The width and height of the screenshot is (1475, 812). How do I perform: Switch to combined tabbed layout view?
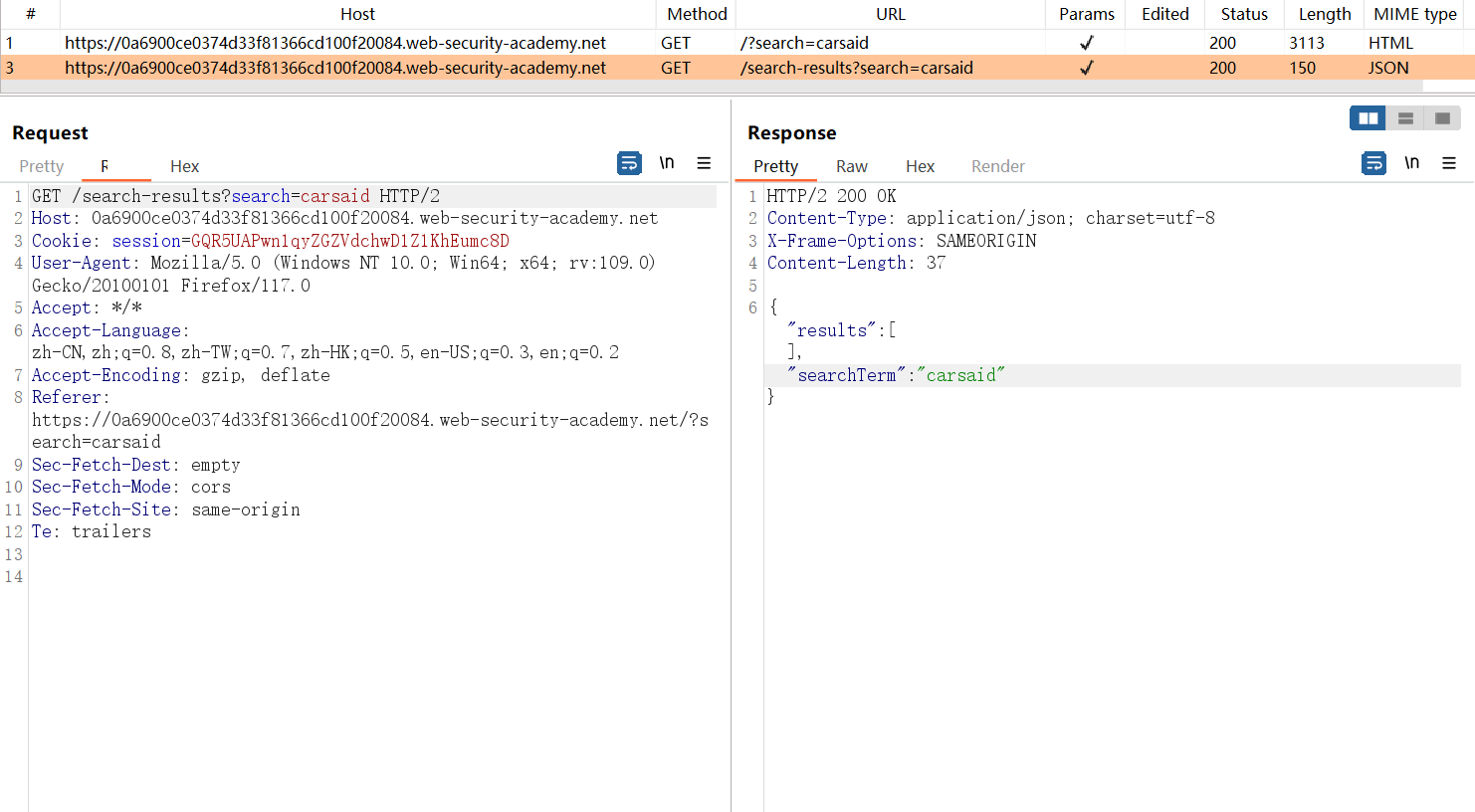click(1442, 118)
